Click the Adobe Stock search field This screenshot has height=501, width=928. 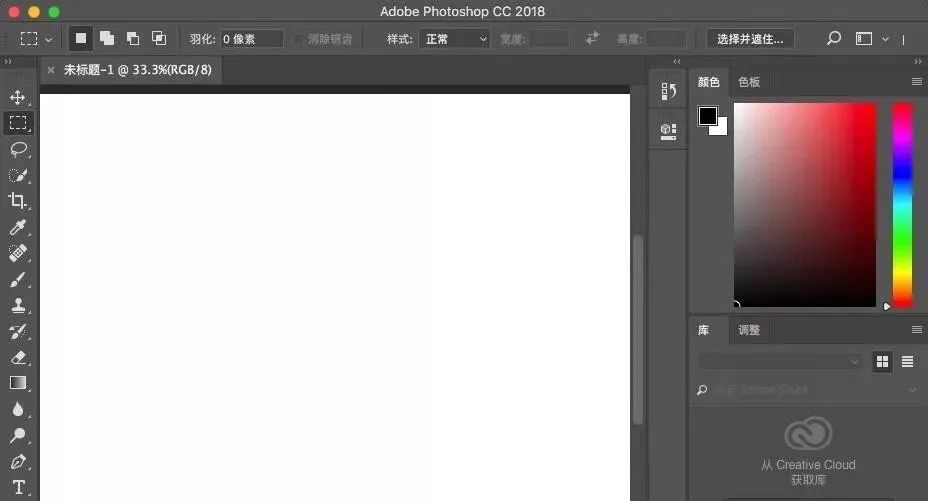point(809,390)
